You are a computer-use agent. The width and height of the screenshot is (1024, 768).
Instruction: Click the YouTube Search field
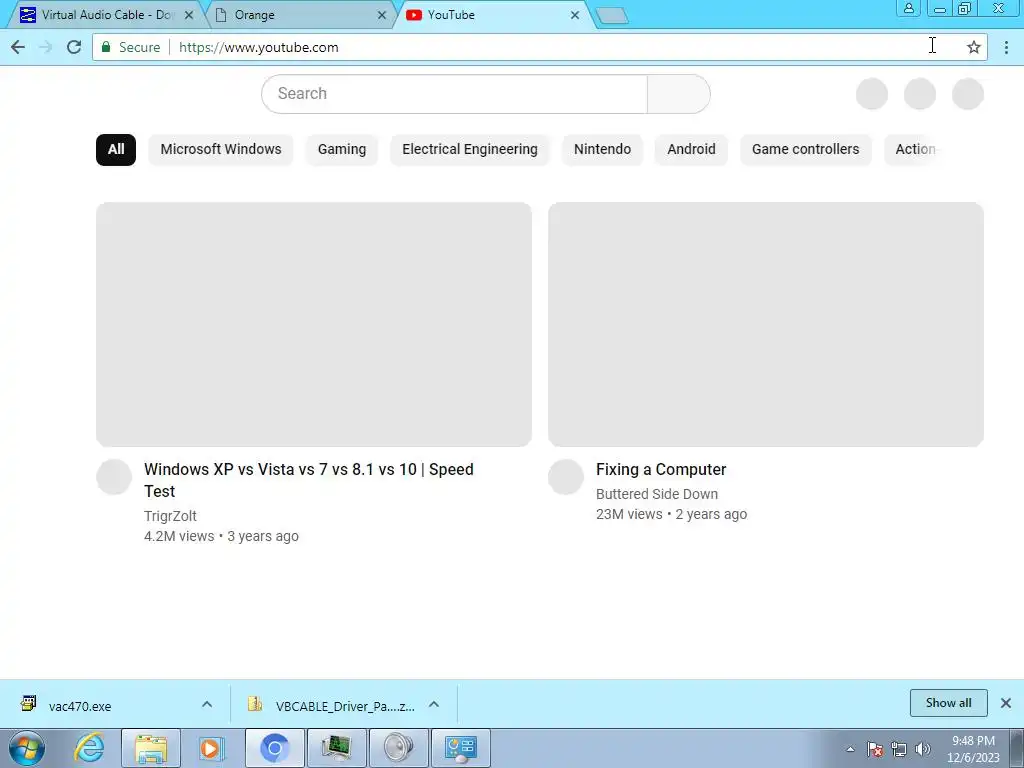click(x=454, y=94)
